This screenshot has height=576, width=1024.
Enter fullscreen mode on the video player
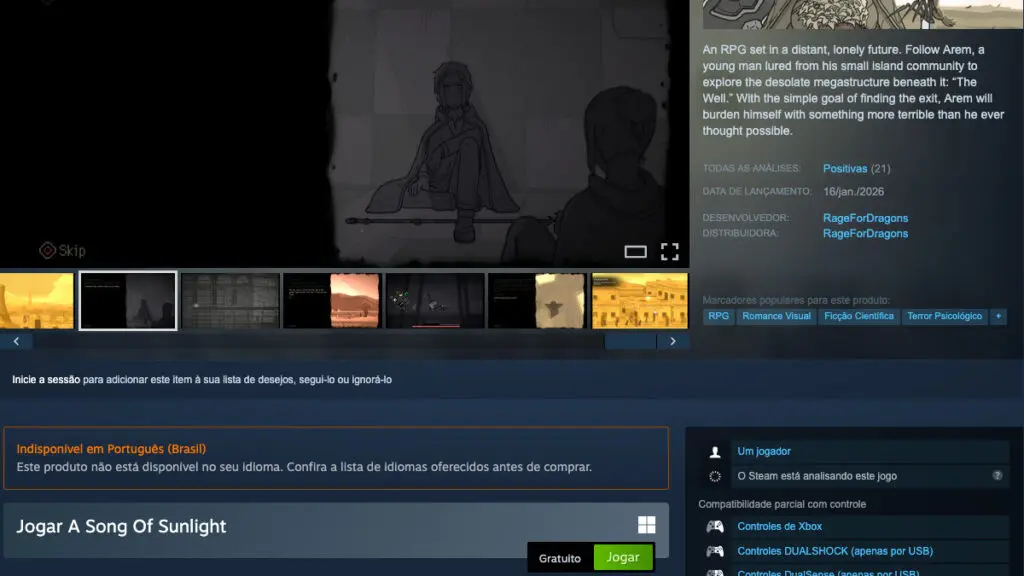pyautogui.click(x=670, y=251)
